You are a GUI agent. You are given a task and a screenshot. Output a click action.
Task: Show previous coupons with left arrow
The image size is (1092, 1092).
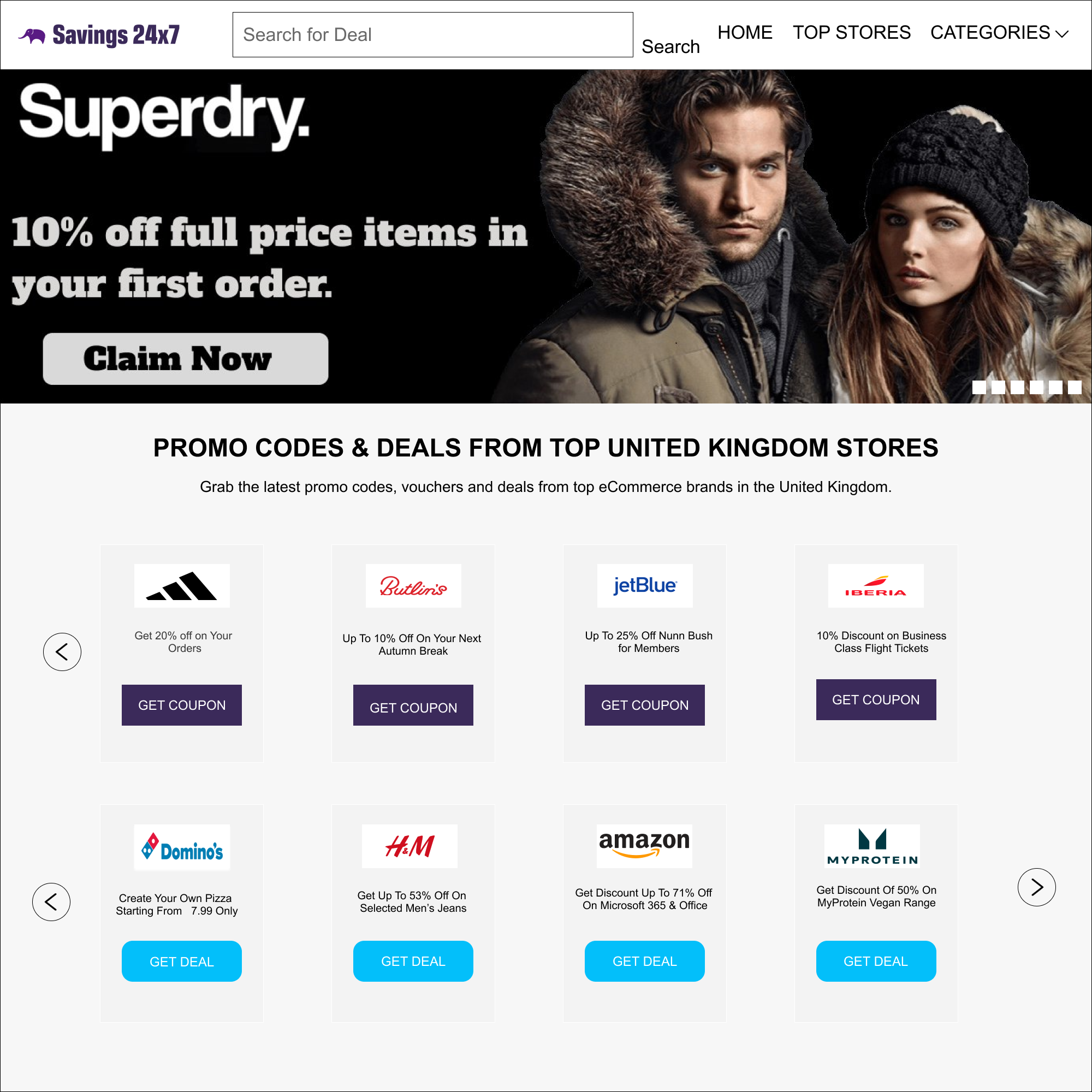pyautogui.click(x=62, y=652)
